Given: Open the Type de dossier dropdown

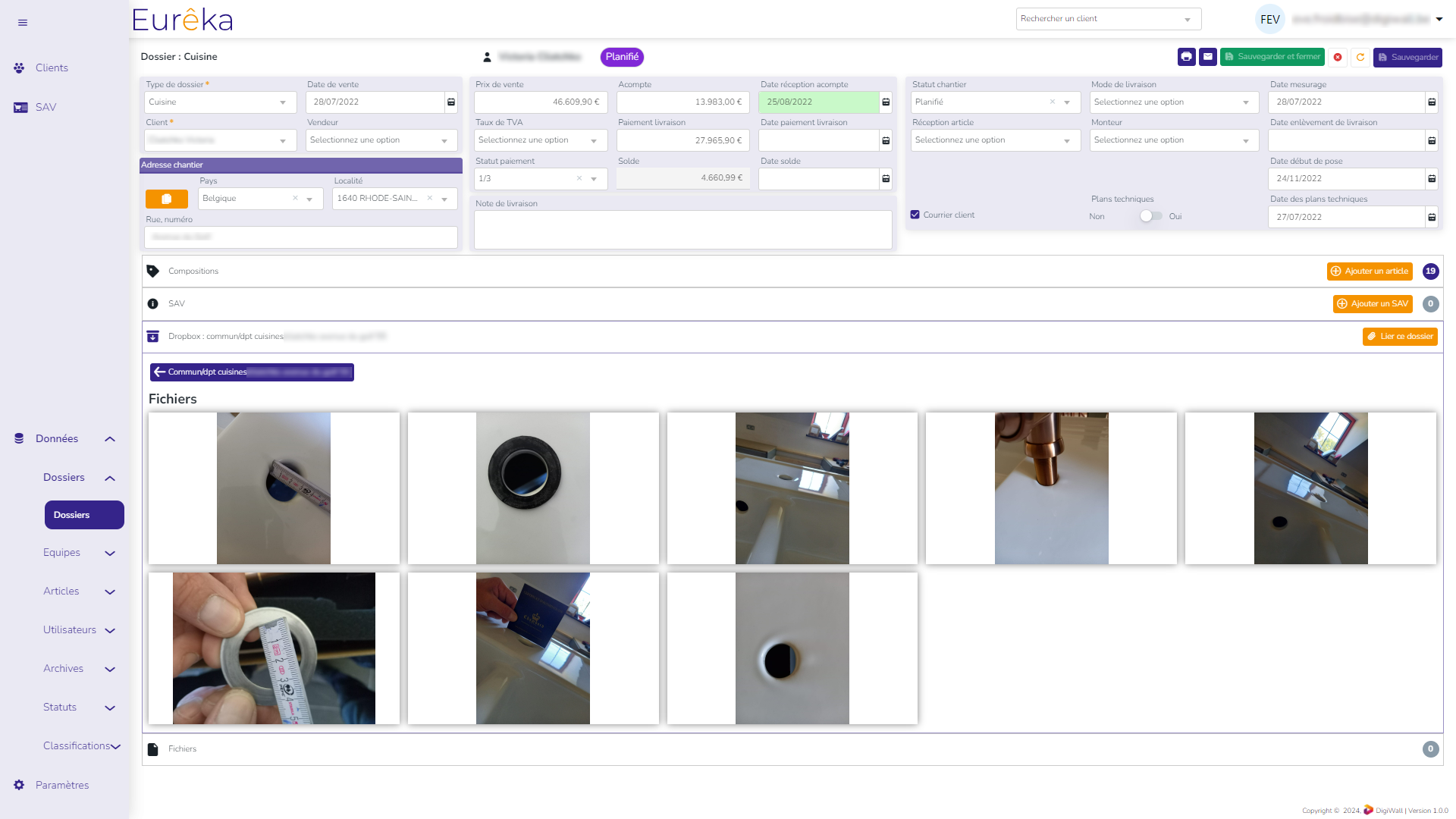Looking at the screenshot, I should tap(221, 102).
